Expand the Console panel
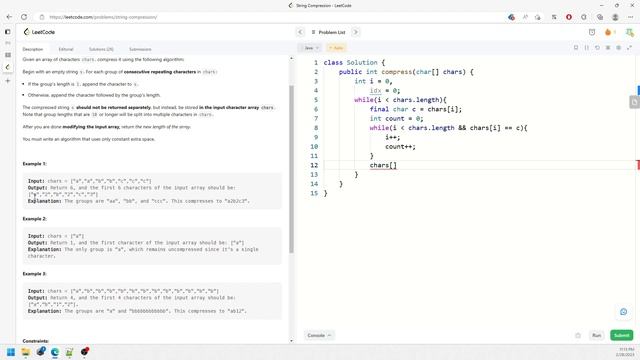 [x=319, y=336]
